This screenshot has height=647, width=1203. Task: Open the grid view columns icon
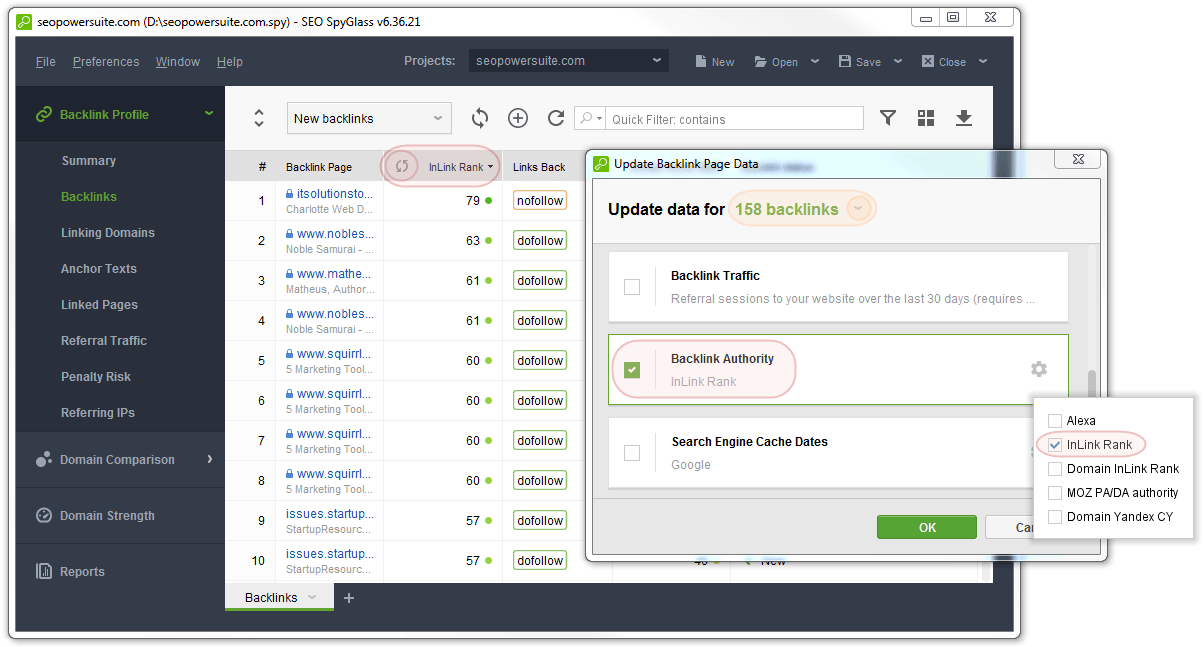click(926, 118)
